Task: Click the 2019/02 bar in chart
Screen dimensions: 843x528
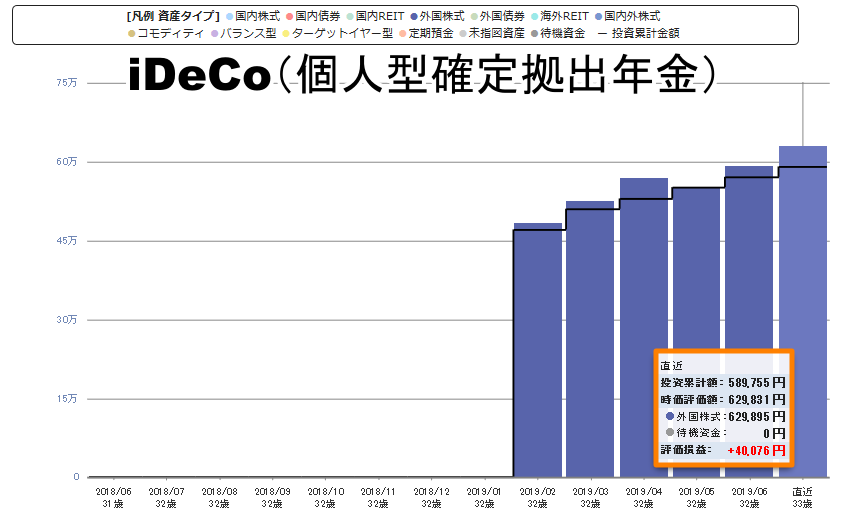Action: [538, 350]
